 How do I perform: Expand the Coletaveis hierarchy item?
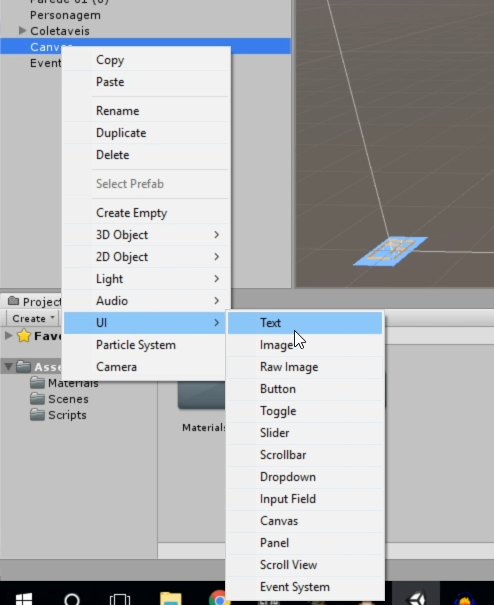coord(22,30)
